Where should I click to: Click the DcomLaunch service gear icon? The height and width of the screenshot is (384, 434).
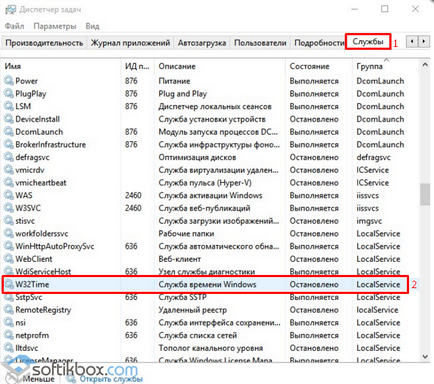tap(8, 131)
